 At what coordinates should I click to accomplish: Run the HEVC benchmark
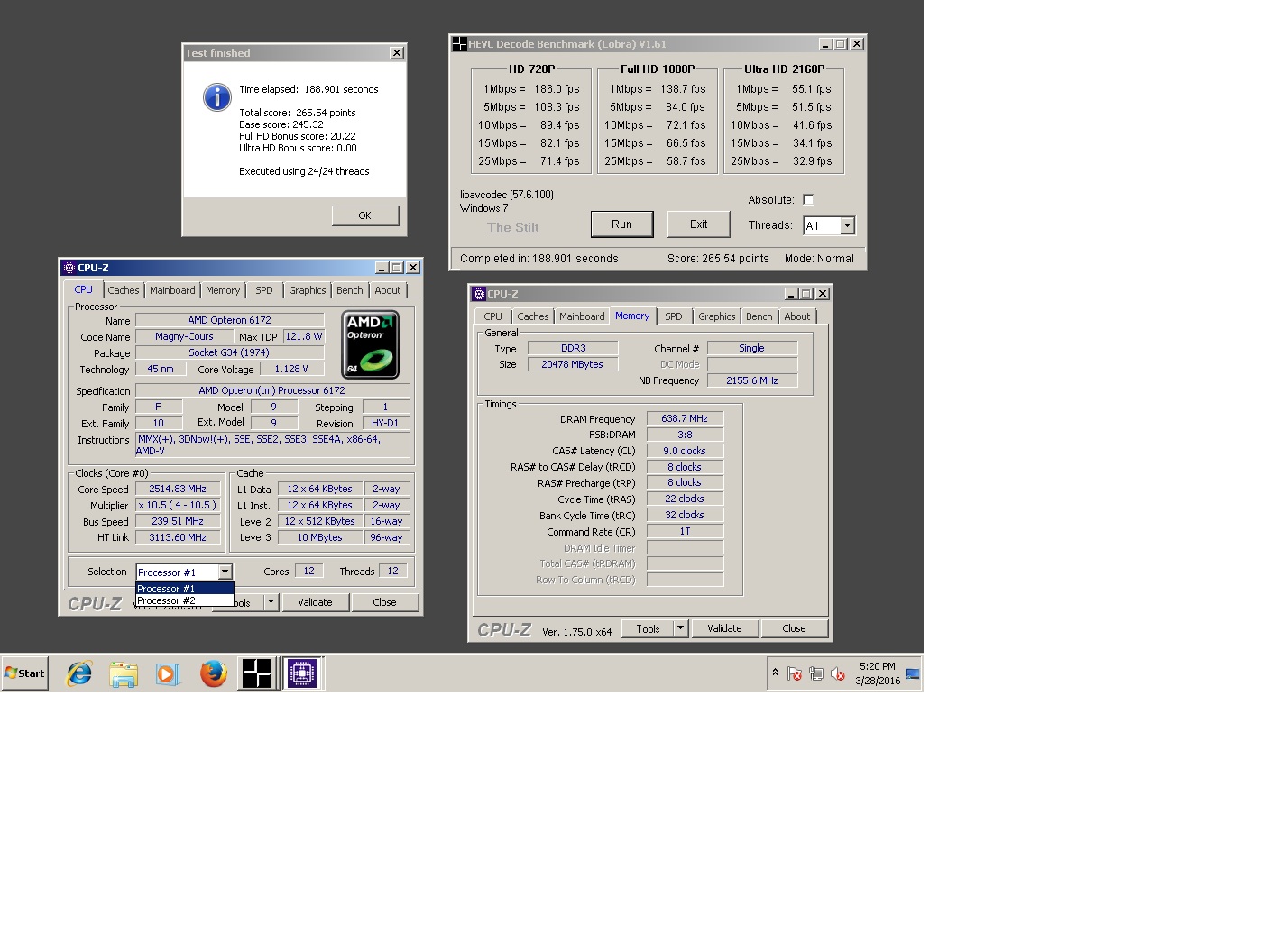coord(621,224)
